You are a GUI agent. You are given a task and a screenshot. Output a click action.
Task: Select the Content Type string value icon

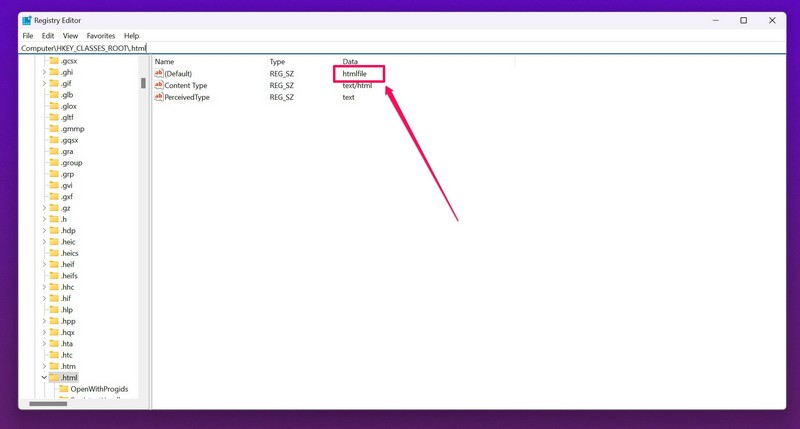coord(159,85)
